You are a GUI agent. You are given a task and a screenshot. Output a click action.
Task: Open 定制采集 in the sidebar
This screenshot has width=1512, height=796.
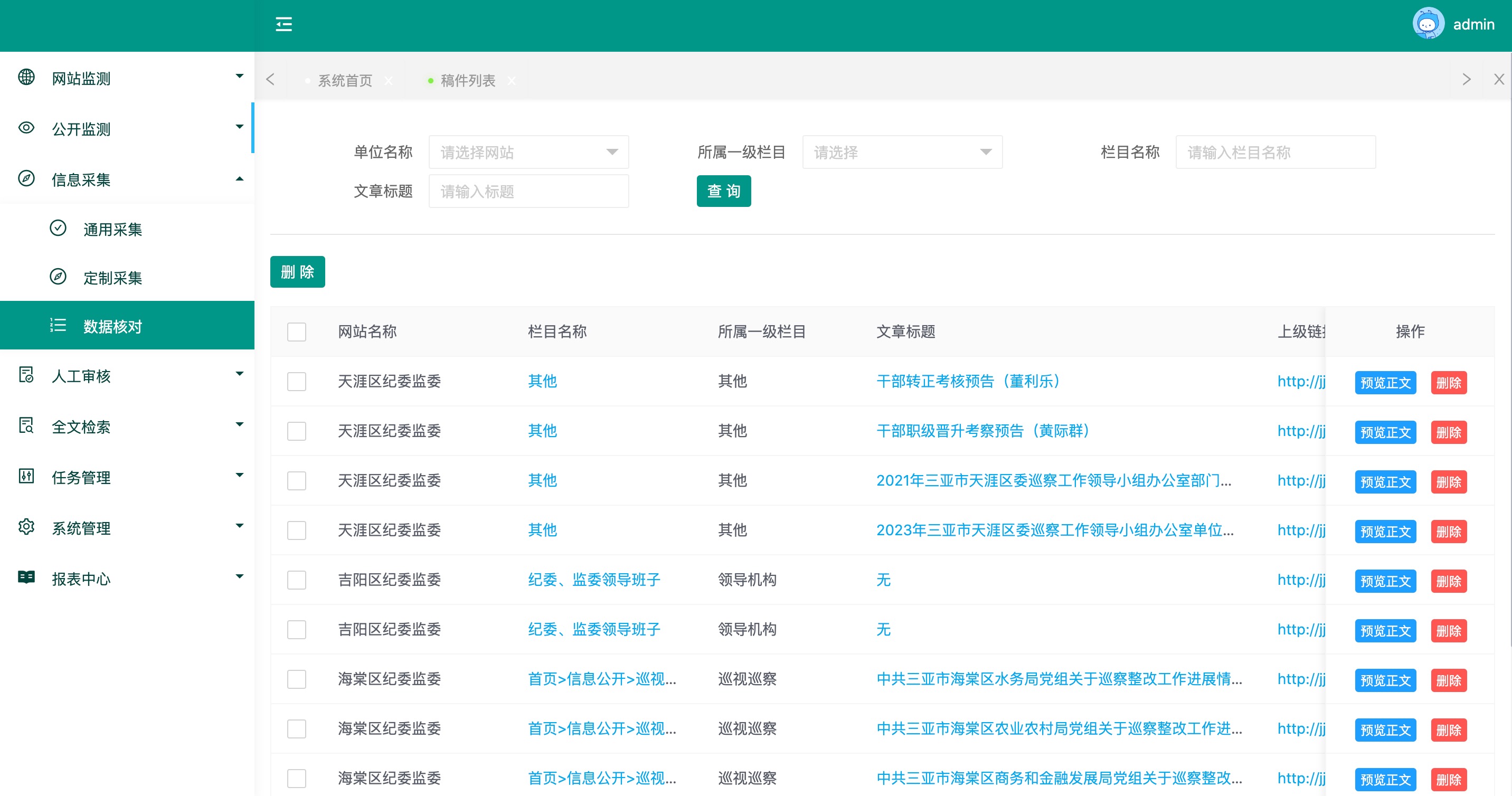[112, 278]
